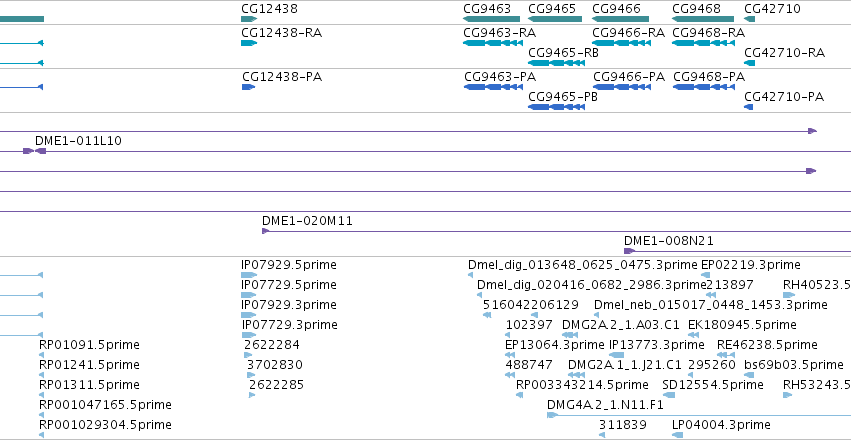Select the CG12438-PA protein arrow

pos(249,87)
